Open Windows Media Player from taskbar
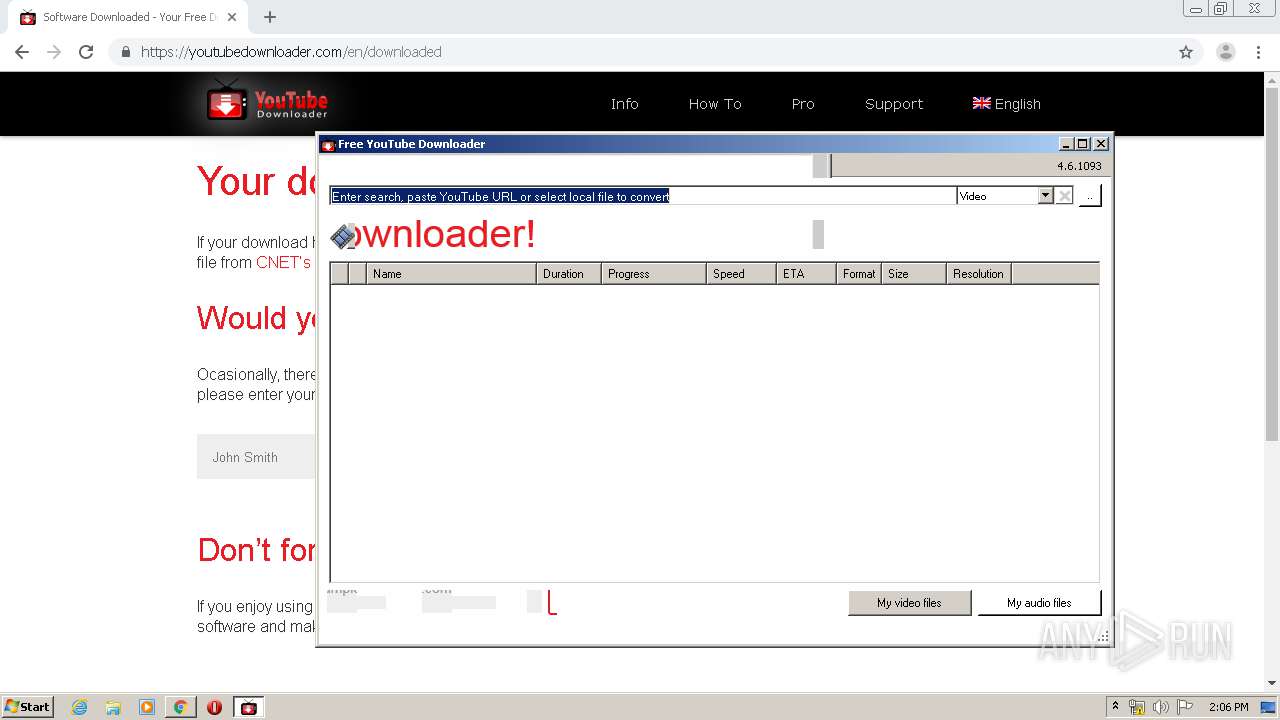The width and height of the screenshot is (1280, 720). 147,707
